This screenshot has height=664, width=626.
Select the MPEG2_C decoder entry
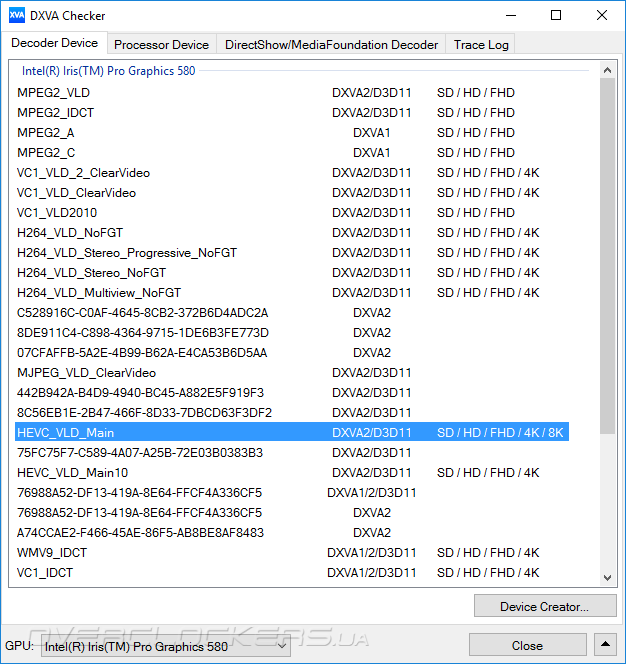pos(292,152)
